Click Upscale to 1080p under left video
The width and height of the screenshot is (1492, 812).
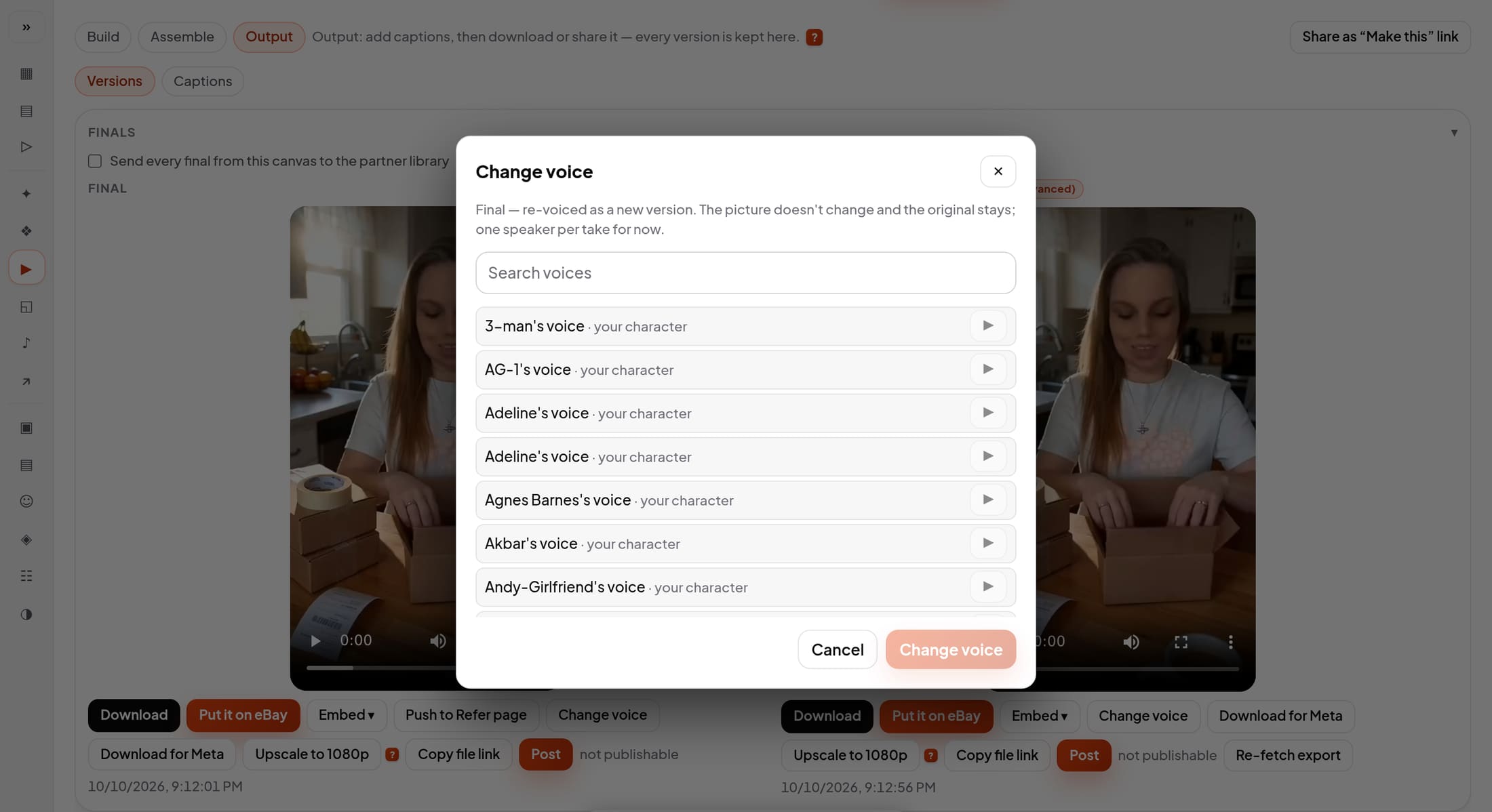coord(312,754)
